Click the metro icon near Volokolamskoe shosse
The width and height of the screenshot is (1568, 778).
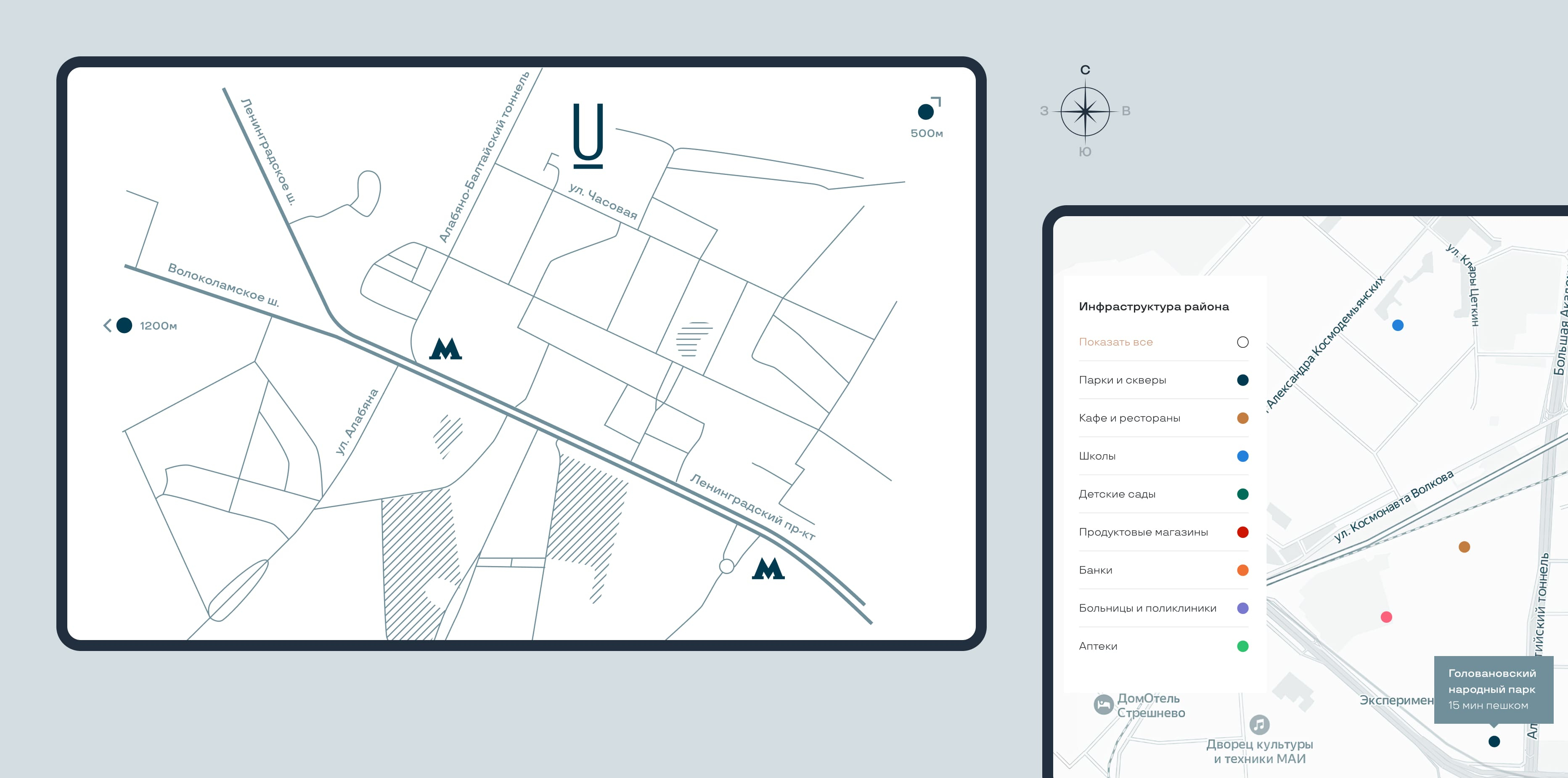click(x=445, y=349)
